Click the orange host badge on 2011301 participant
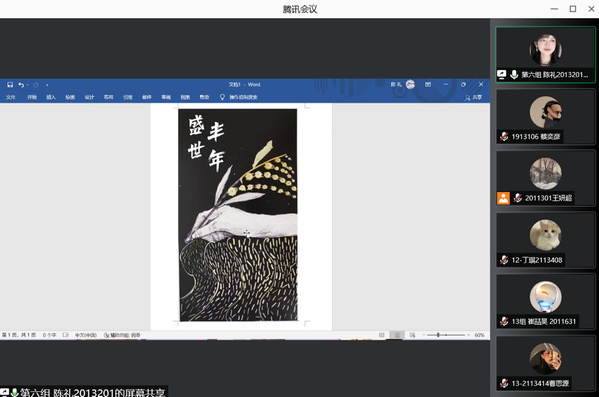Viewport: 599px width, 397px height. [x=503, y=198]
